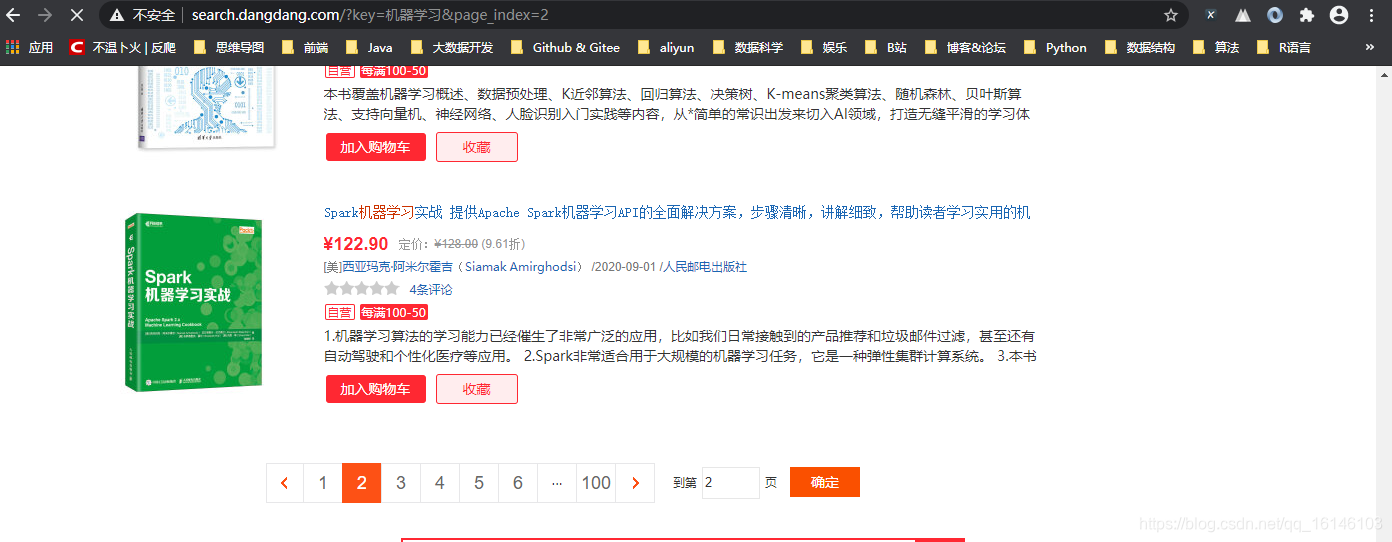Open the 前端 bookmark folder
Image resolution: width=1392 pixels, height=542 pixels.
[x=305, y=47]
